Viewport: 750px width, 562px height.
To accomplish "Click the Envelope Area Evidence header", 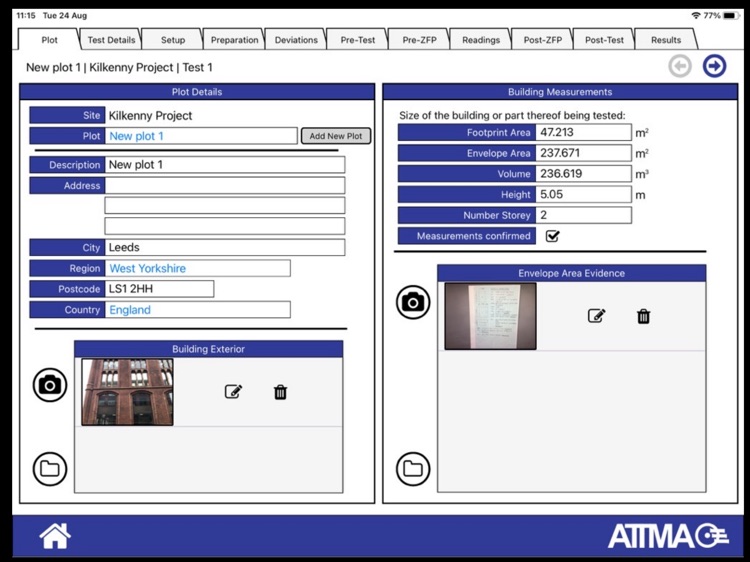I will pyautogui.click(x=572, y=273).
